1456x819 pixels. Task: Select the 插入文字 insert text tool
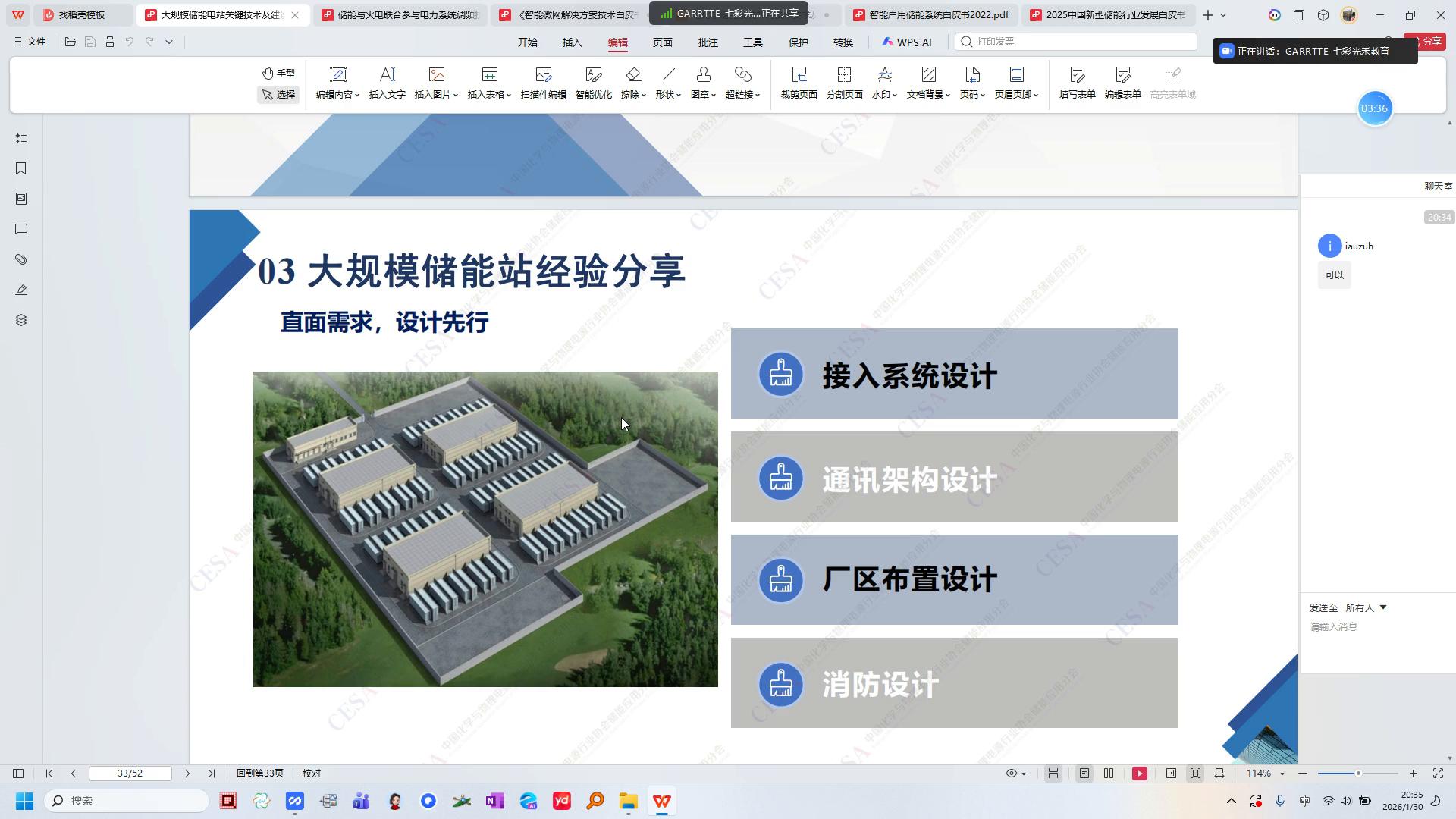(387, 82)
